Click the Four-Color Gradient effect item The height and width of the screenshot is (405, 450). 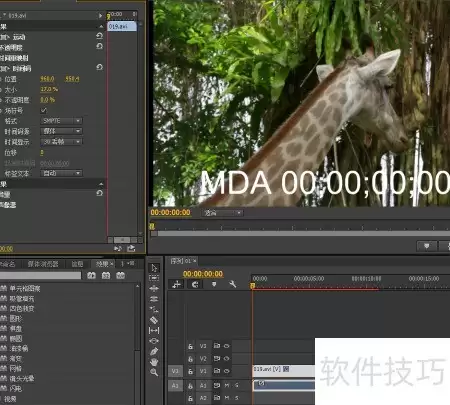point(22,308)
